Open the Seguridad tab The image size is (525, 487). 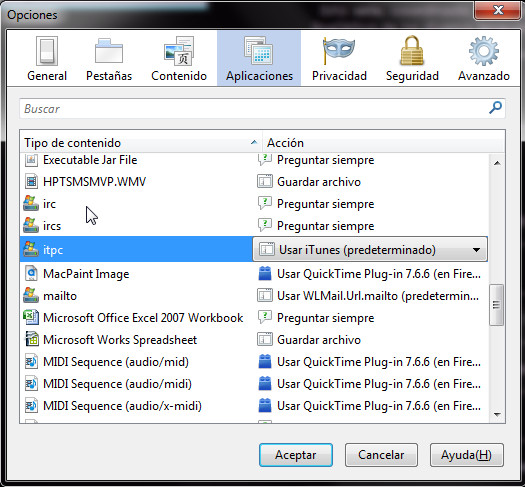tap(412, 59)
